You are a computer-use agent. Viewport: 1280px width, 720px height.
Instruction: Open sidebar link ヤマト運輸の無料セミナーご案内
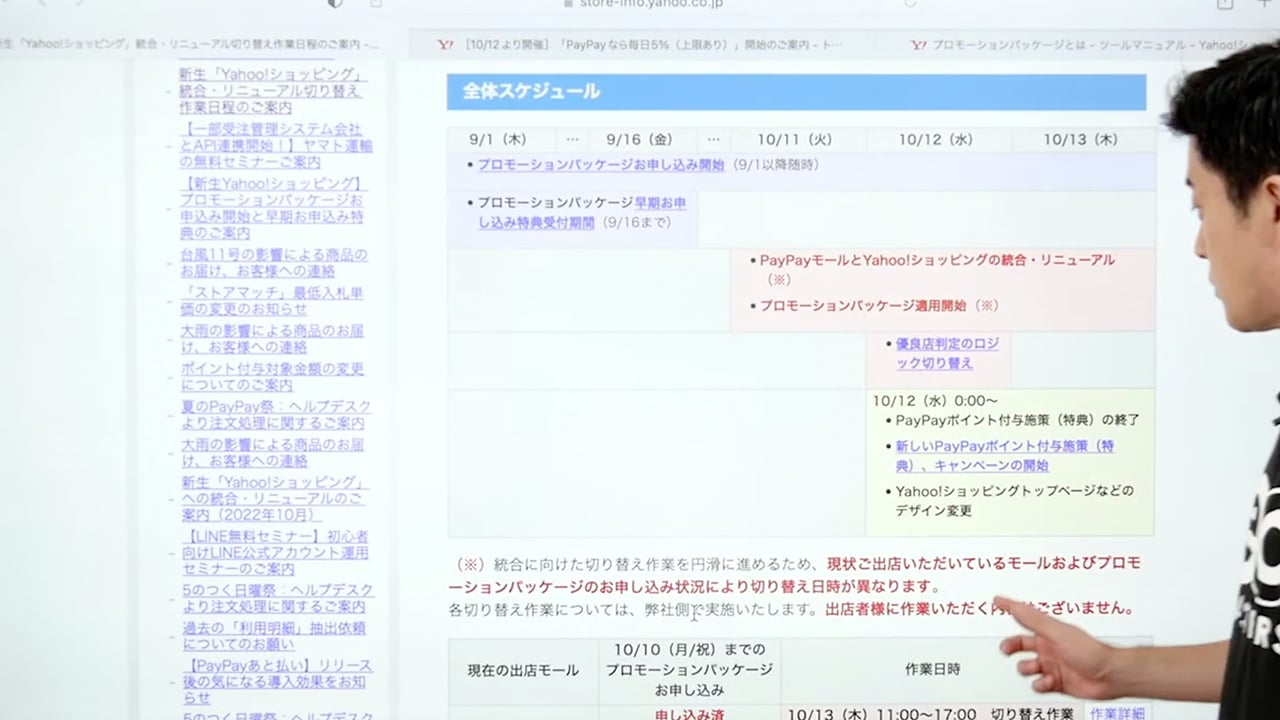tap(276, 146)
